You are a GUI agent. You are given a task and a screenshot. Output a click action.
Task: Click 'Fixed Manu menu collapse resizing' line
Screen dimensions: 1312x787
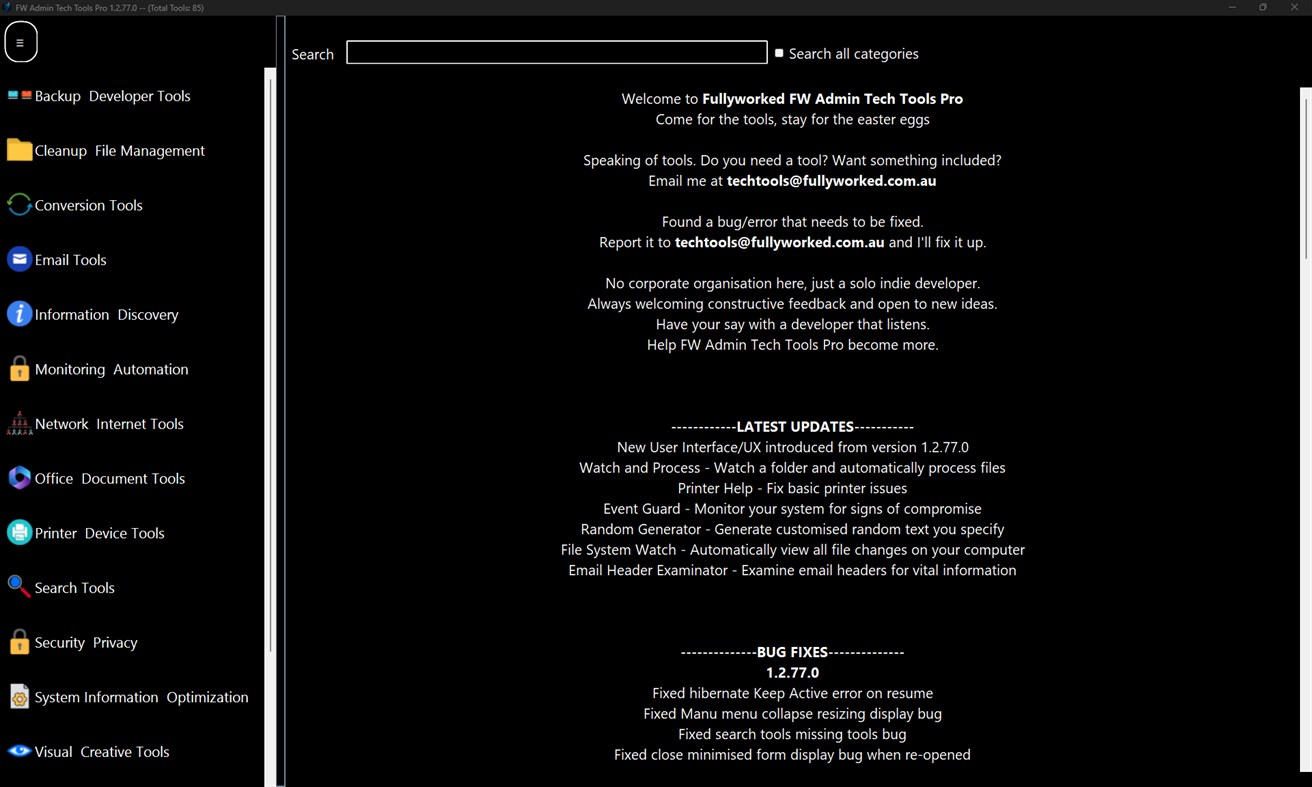coord(792,714)
